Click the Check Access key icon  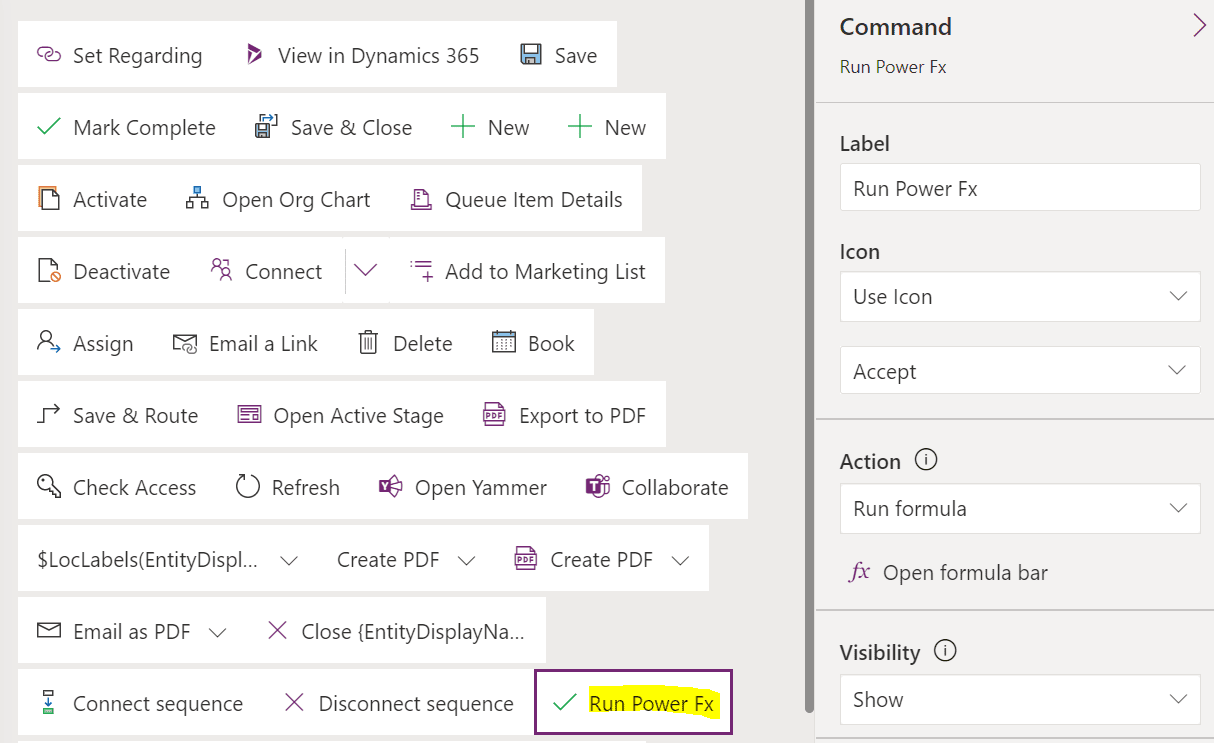click(49, 487)
